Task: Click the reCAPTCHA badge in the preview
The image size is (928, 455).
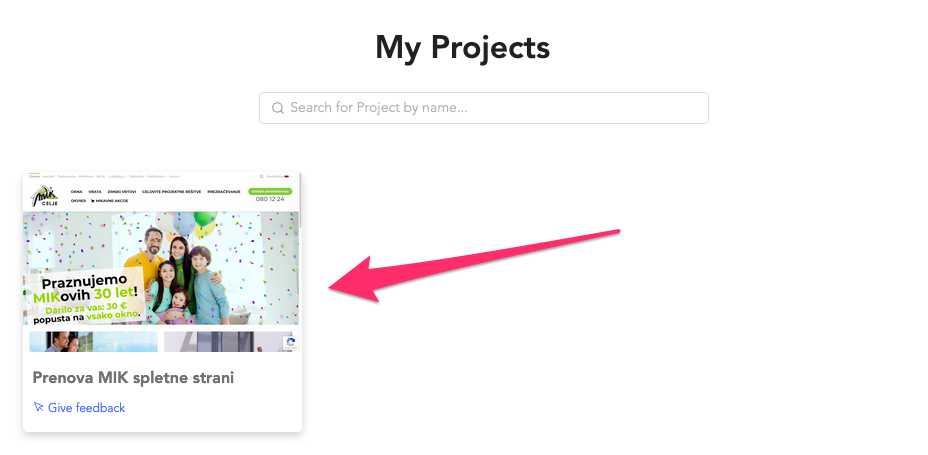Action: click(290, 342)
